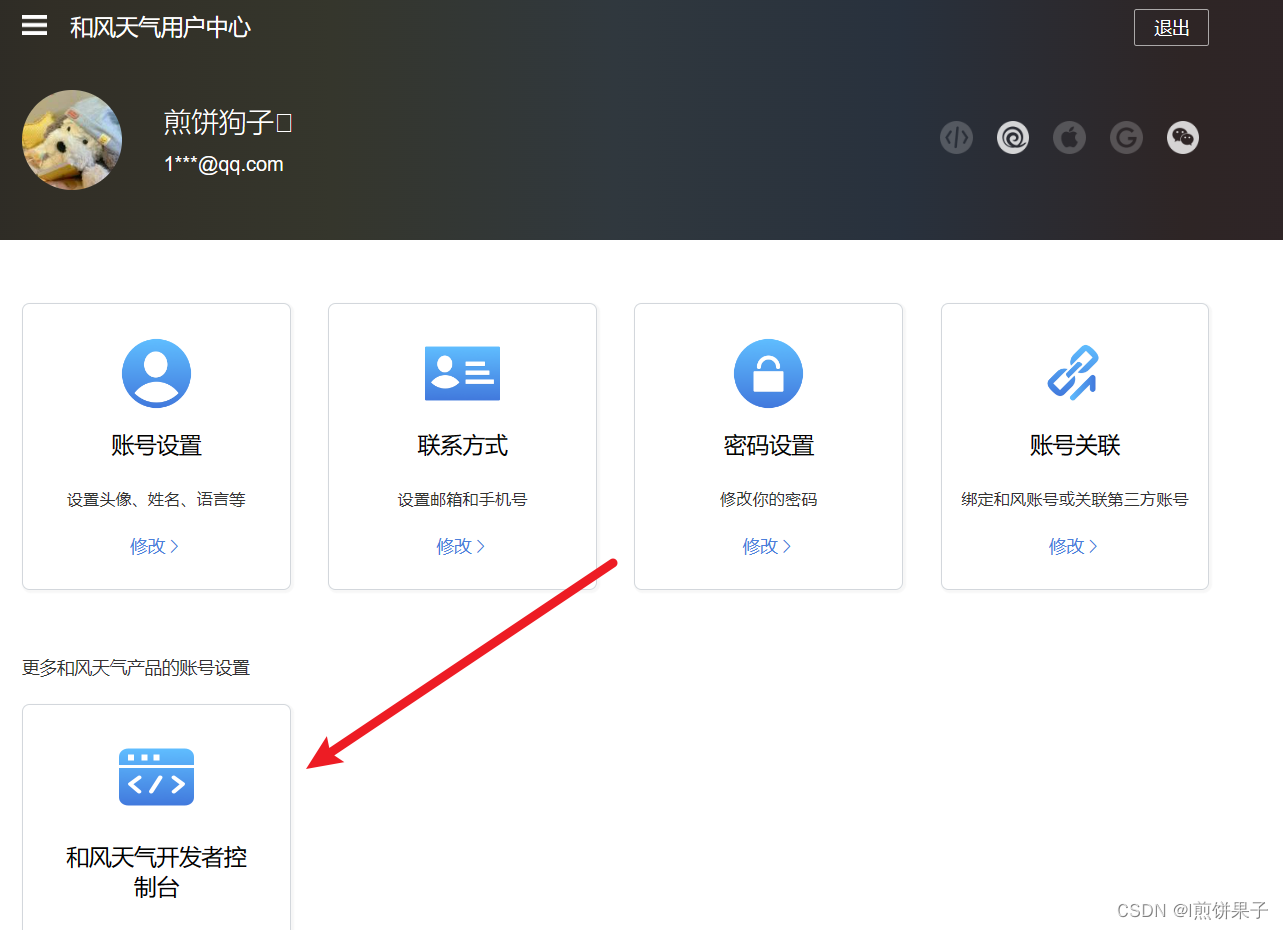Click the 账号设置 person icon
This screenshot has width=1283, height=930.
click(x=157, y=373)
